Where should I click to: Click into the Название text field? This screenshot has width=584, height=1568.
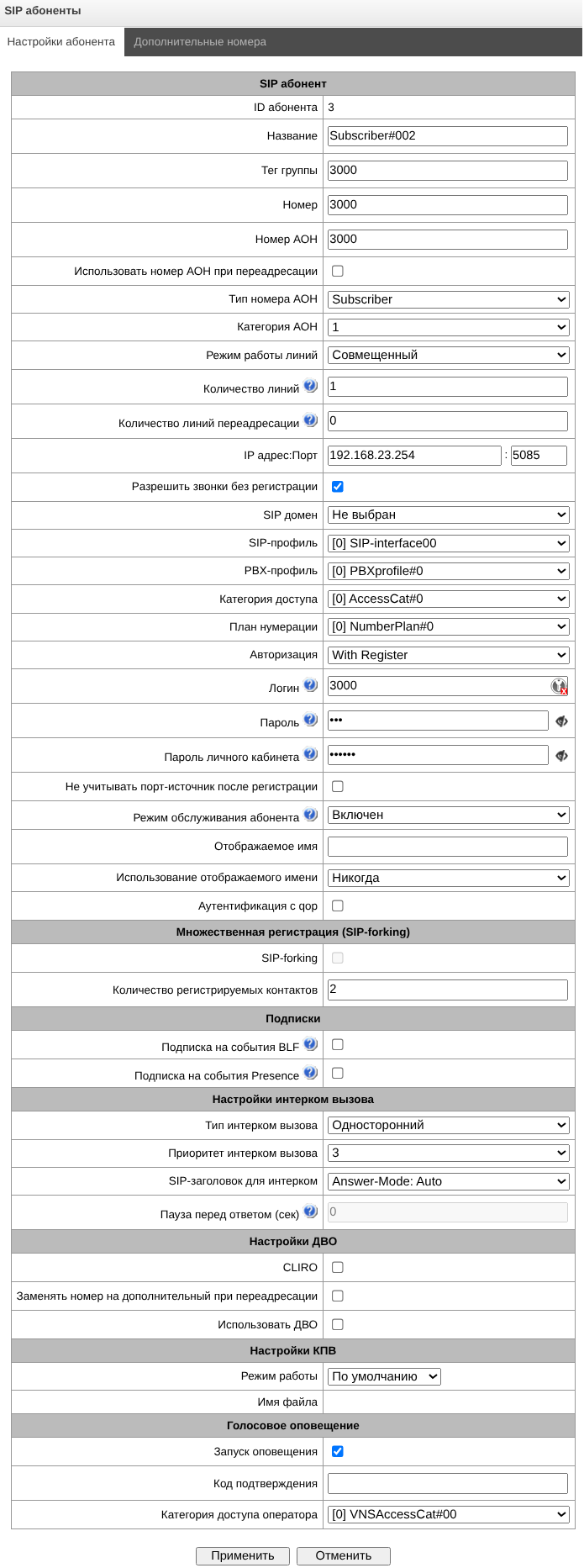pos(448,136)
